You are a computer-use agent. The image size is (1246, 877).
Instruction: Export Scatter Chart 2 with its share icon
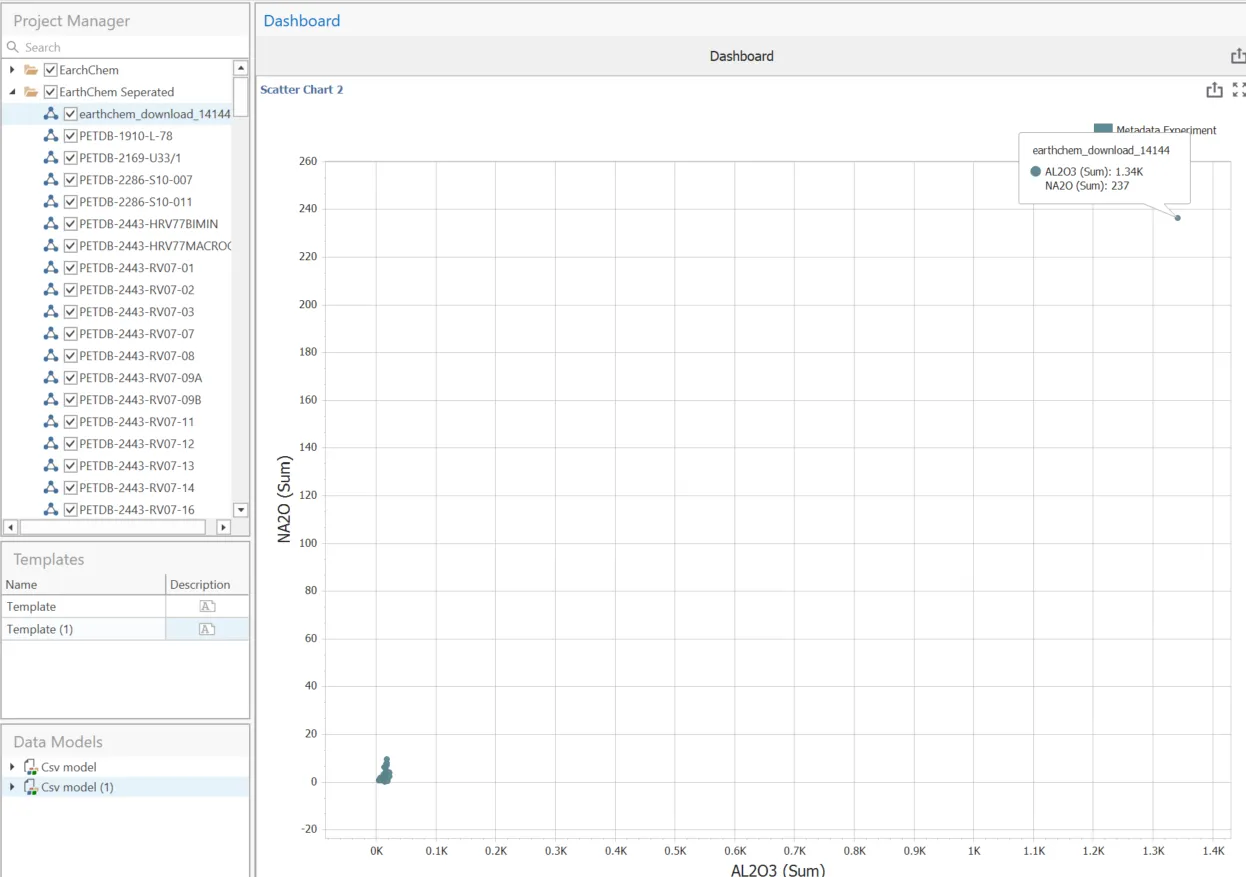tap(1214, 90)
